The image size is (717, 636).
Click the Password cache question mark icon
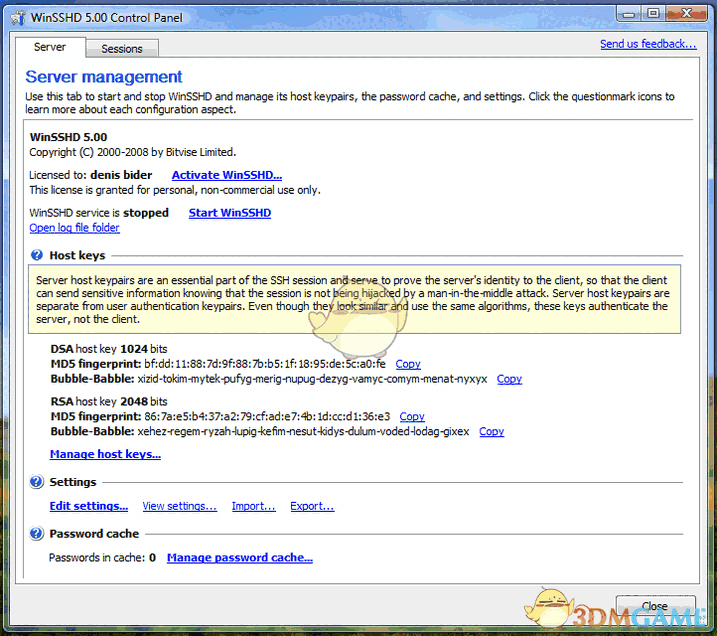tap(37, 534)
